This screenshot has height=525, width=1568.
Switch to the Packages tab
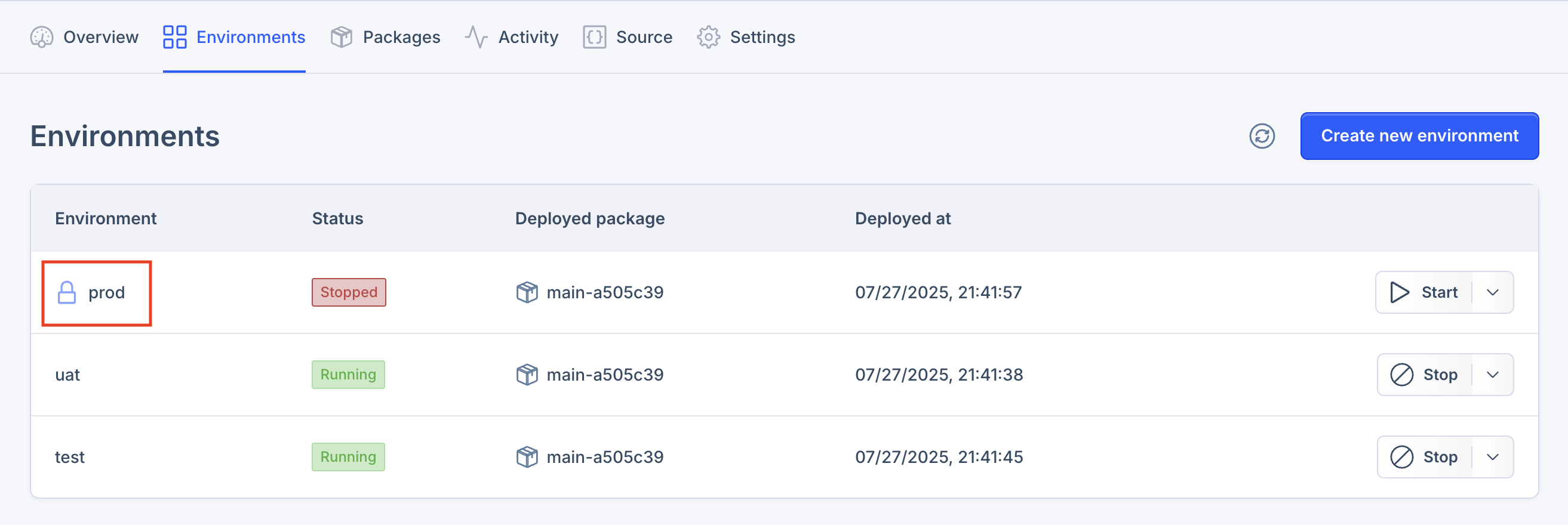(385, 37)
